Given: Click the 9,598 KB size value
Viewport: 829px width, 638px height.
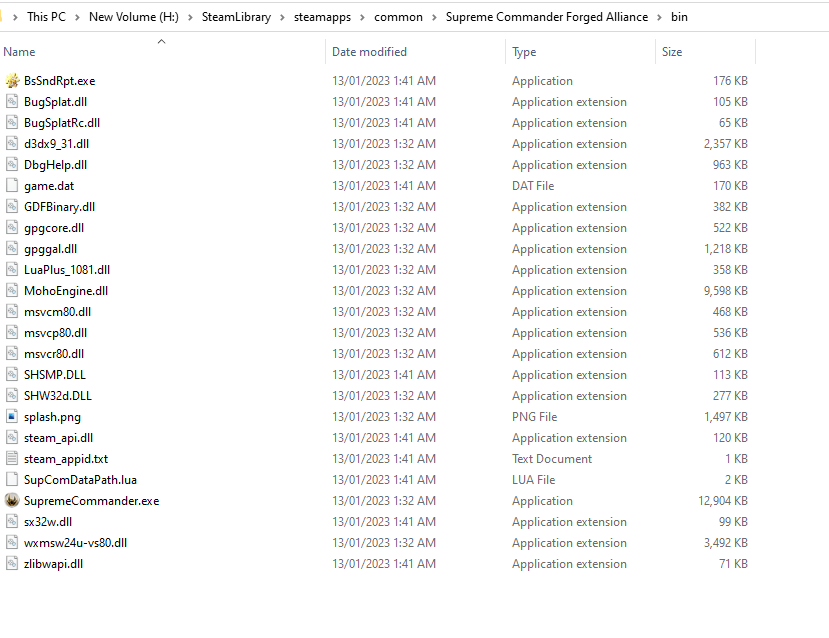Looking at the screenshot, I should (725, 291).
